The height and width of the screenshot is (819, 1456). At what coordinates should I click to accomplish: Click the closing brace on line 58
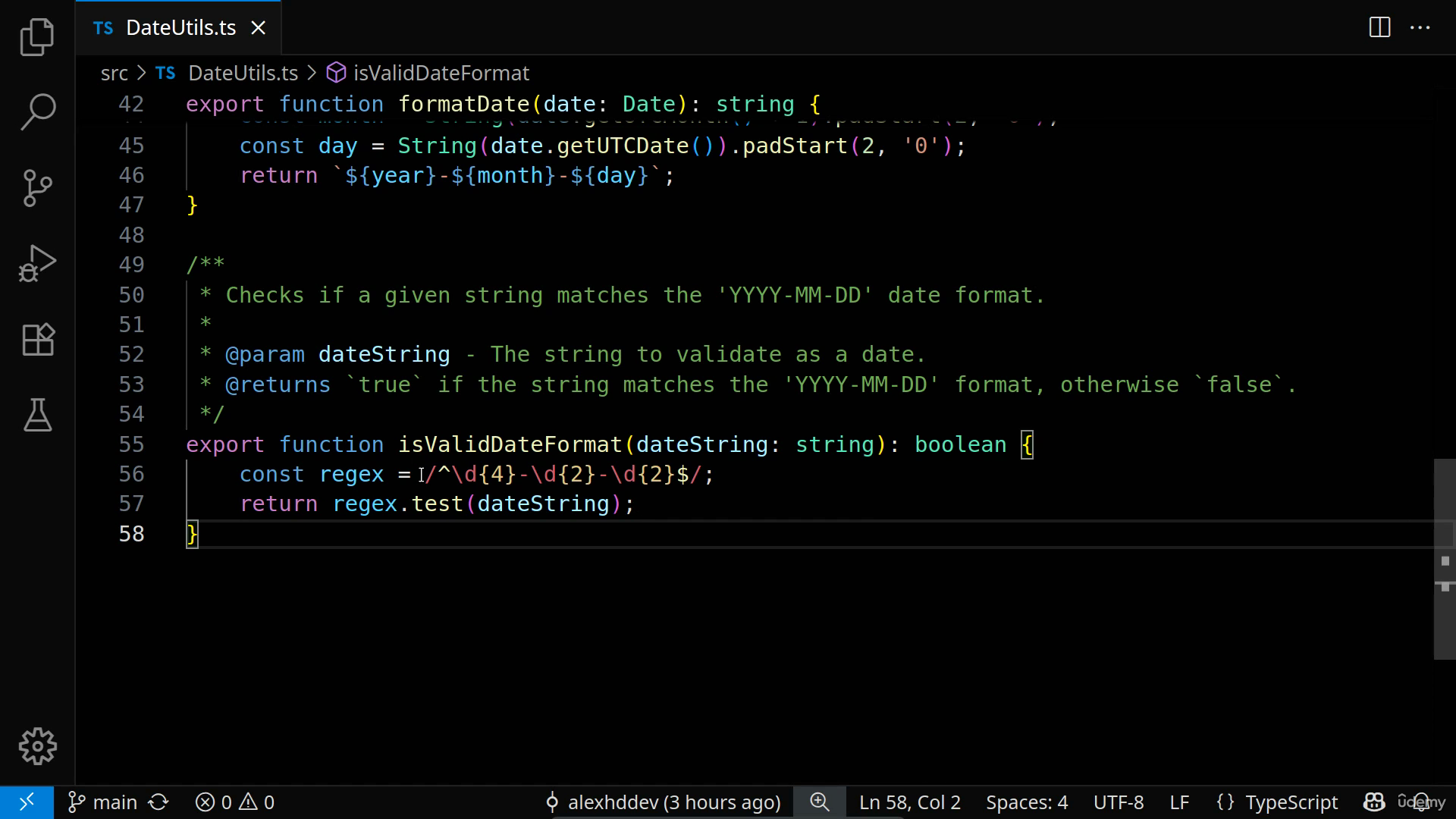tap(192, 535)
